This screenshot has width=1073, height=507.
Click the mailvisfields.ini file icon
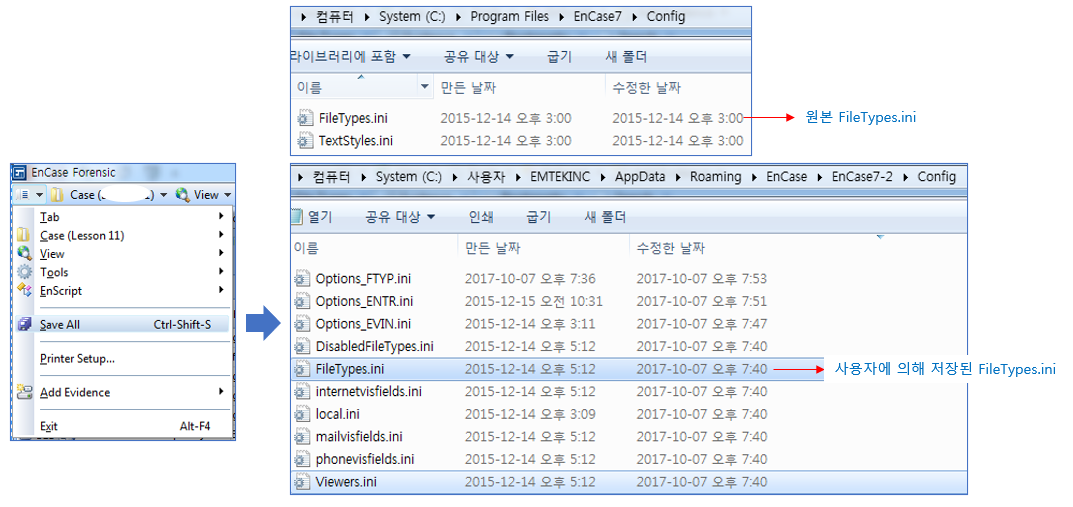tap(302, 437)
